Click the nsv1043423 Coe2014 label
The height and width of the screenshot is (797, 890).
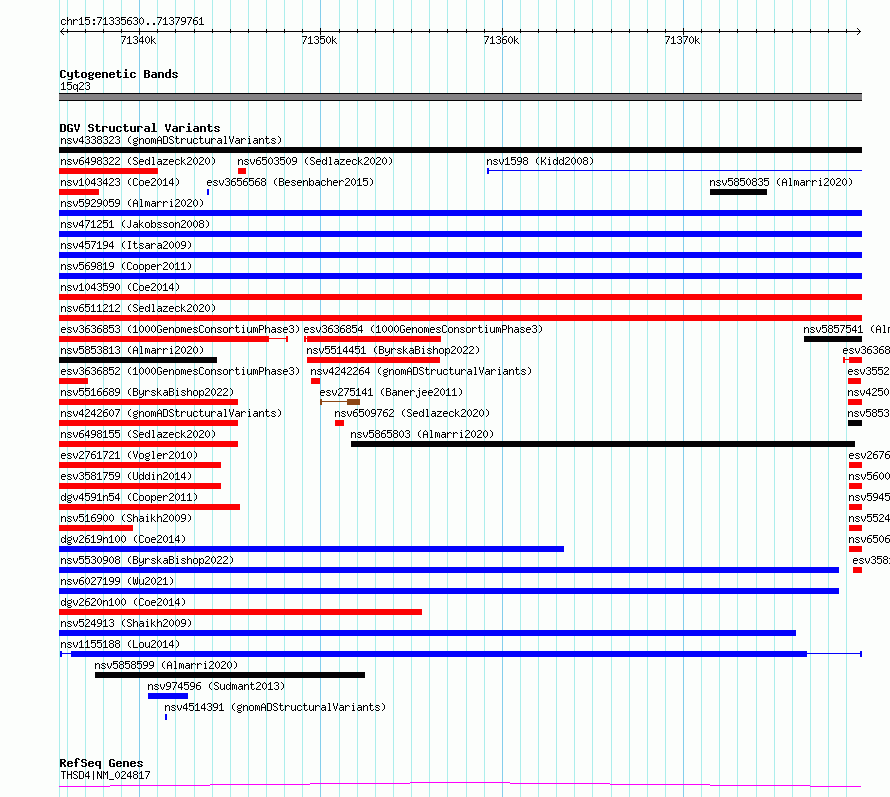coord(120,182)
